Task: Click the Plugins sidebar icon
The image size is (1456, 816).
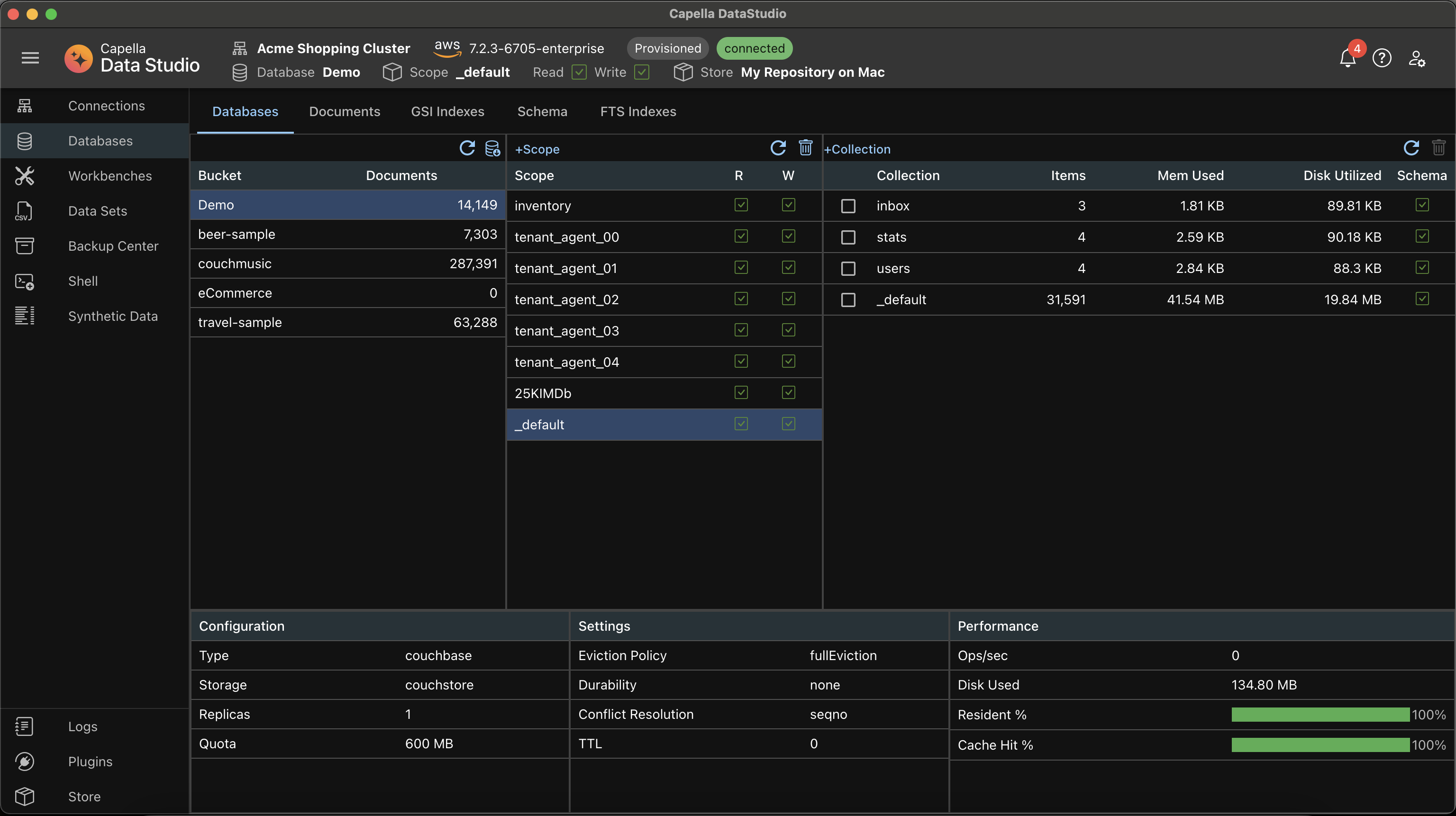Action: point(24,761)
